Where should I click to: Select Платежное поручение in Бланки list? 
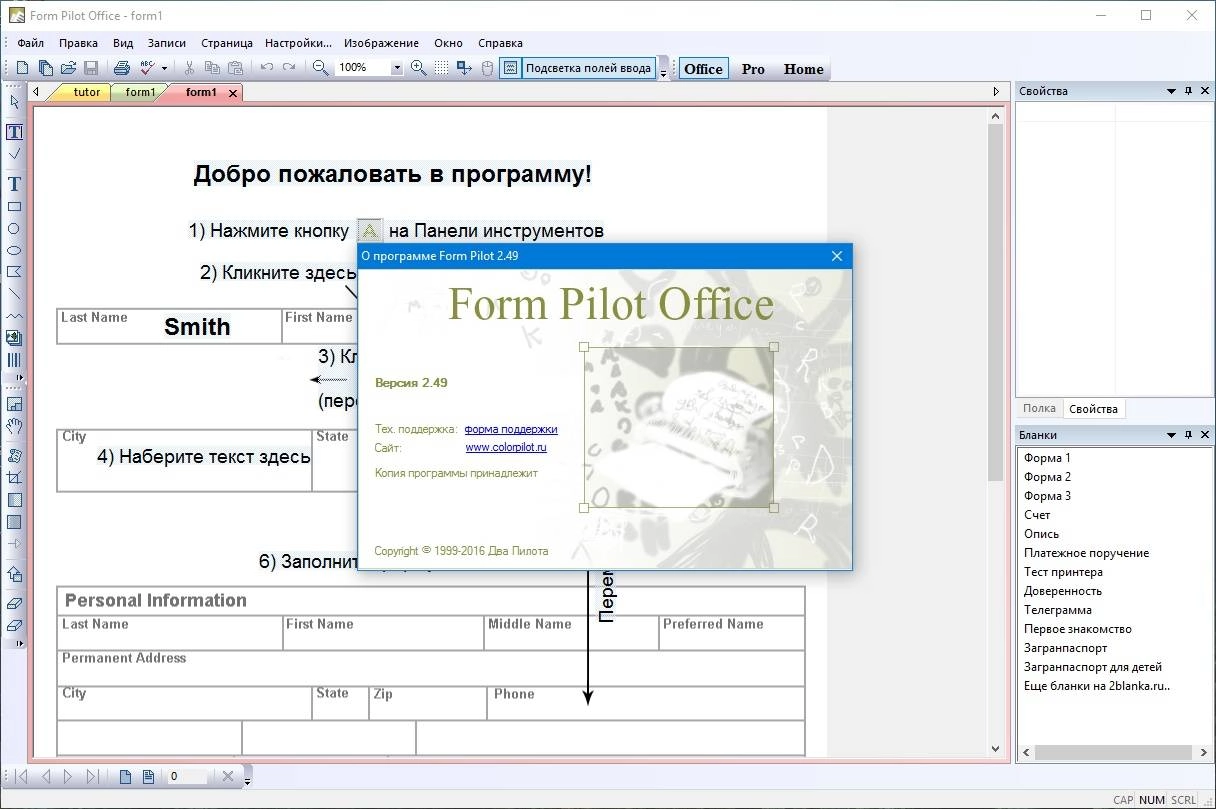[x=1086, y=553]
